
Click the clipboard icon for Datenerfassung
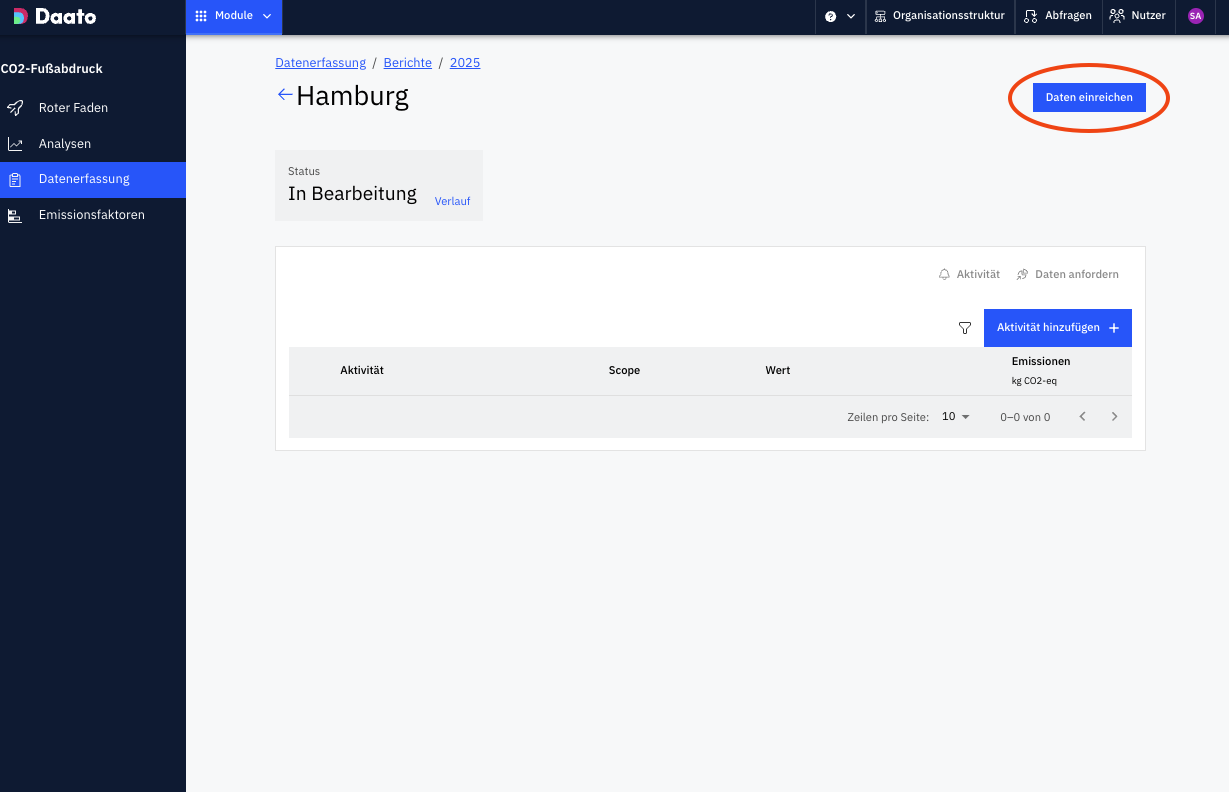click(15, 180)
